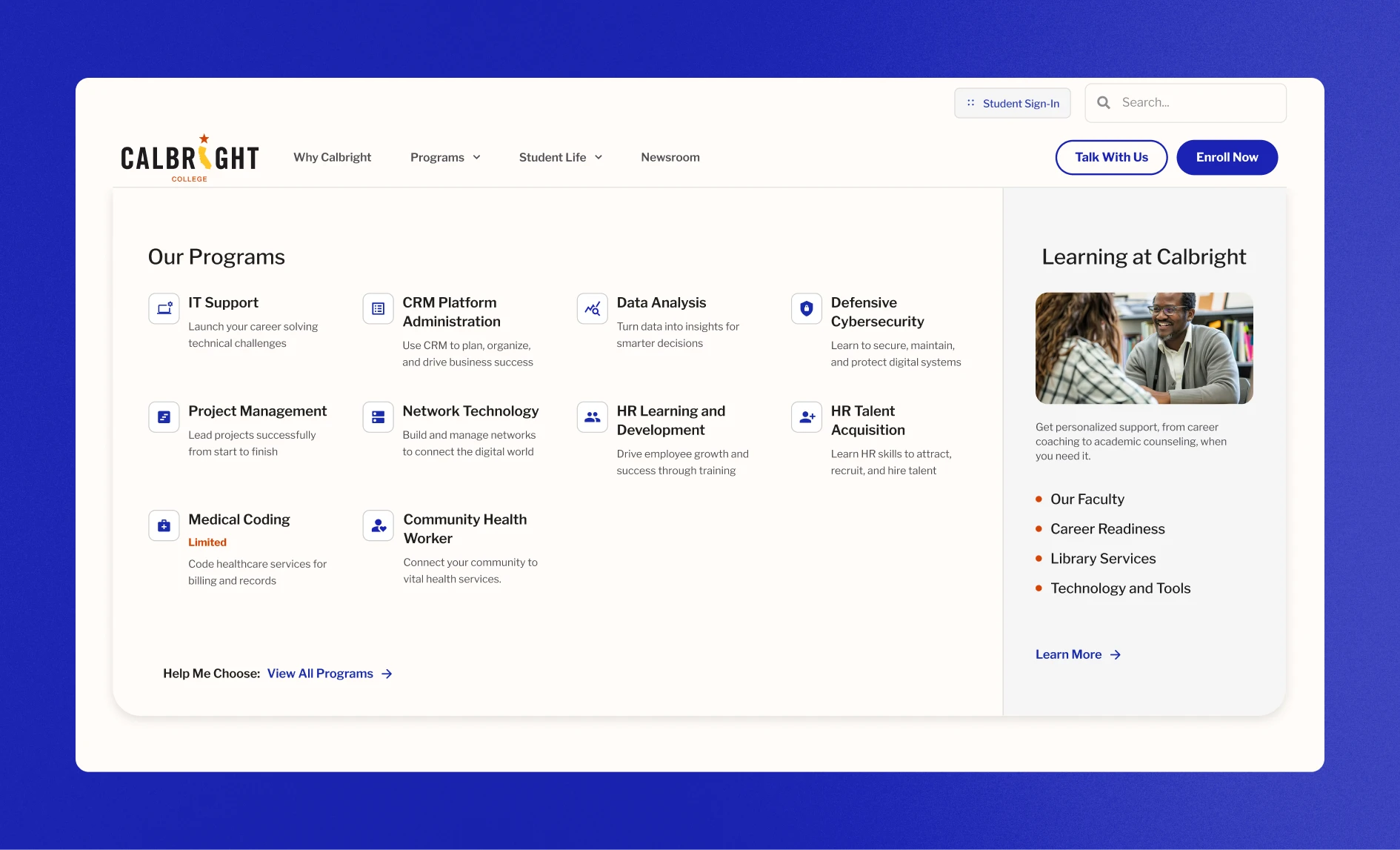Click the Medical Coding medical bag icon

(164, 525)
